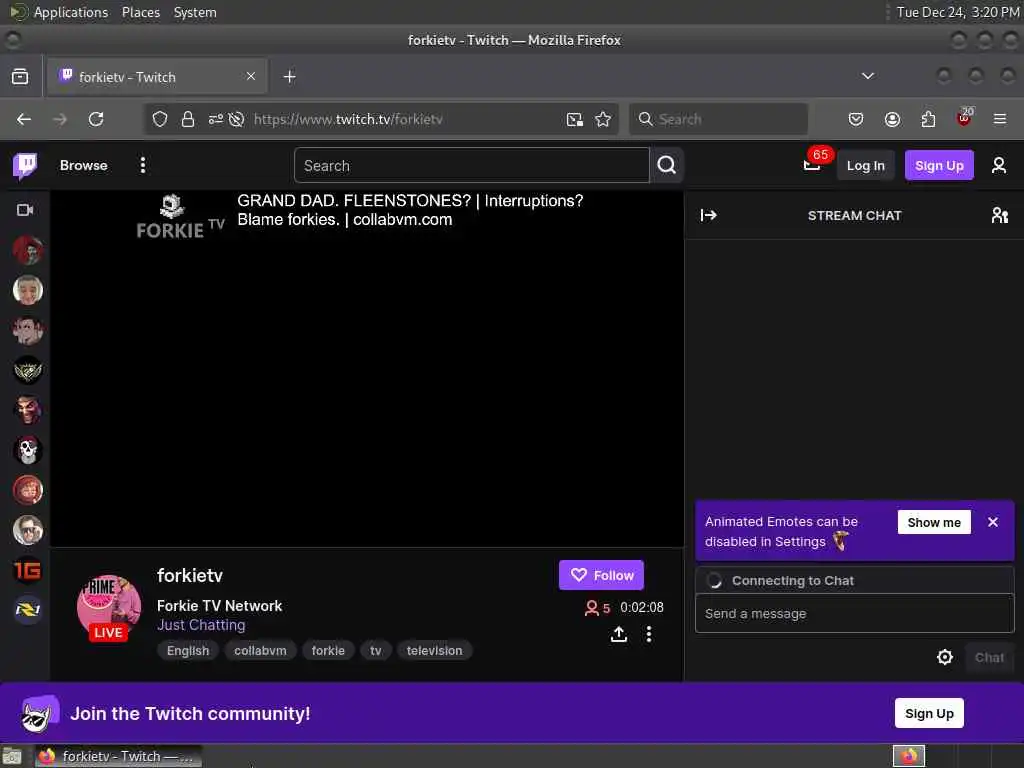The height and width of the screenshot is (768, 1024).
Task: Dismiss the Animated Emotes notice
Action: pyautogui.click(x=993, y=522)
